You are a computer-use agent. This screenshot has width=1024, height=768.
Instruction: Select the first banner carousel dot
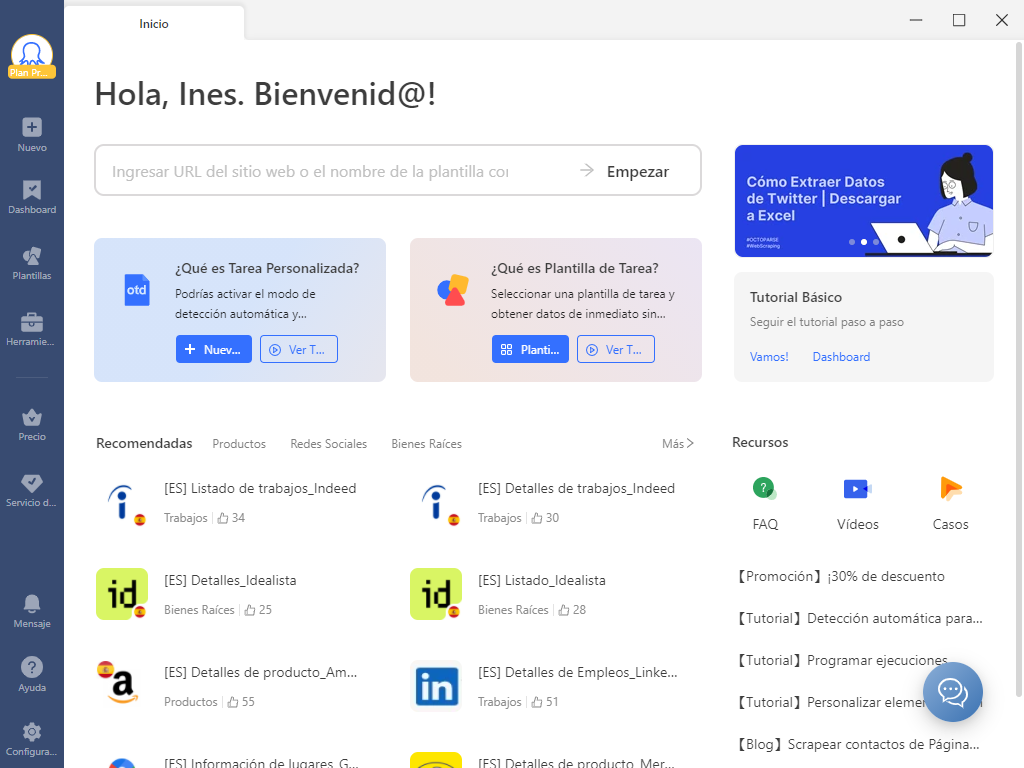852,242
